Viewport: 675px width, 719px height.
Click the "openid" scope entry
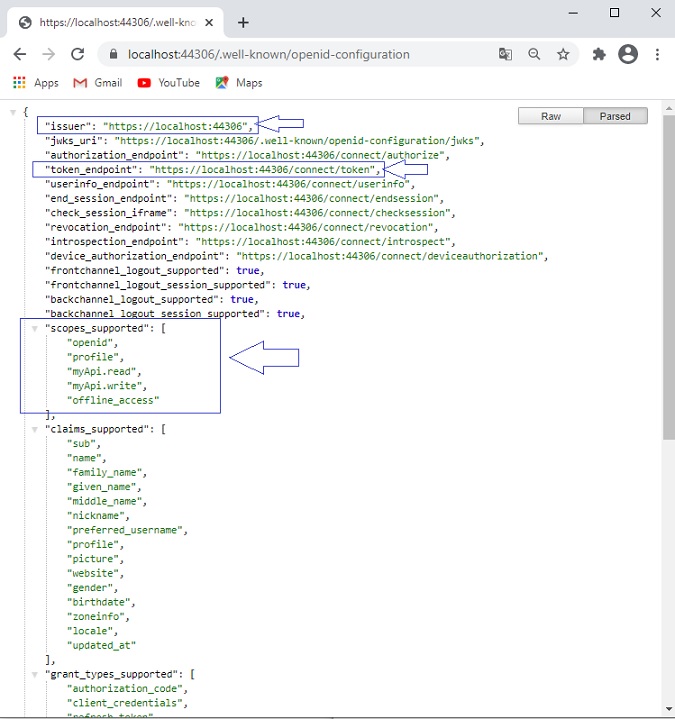click(x=89, y=343)
